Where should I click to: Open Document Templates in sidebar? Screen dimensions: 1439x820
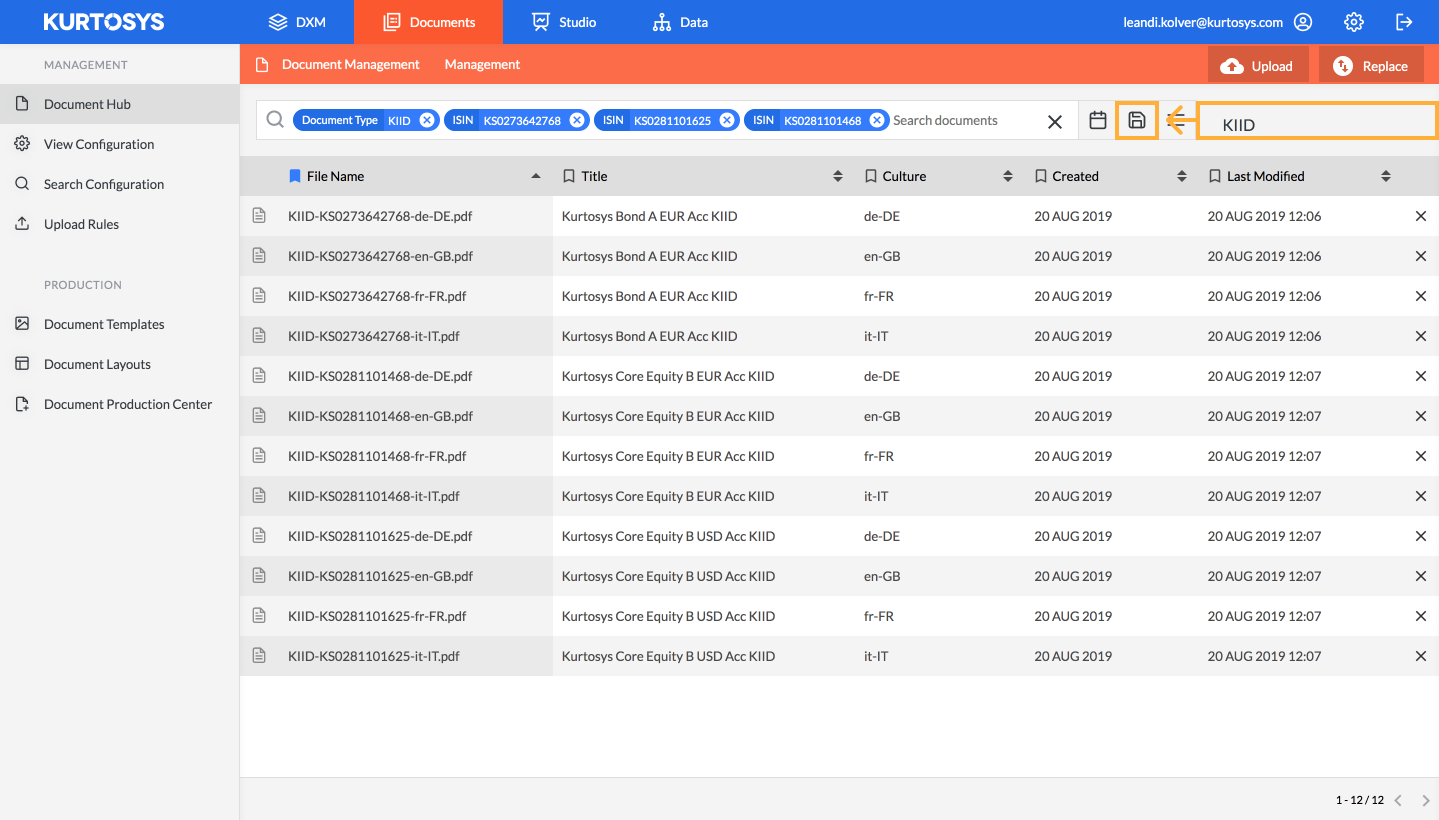tap(120, 324)
